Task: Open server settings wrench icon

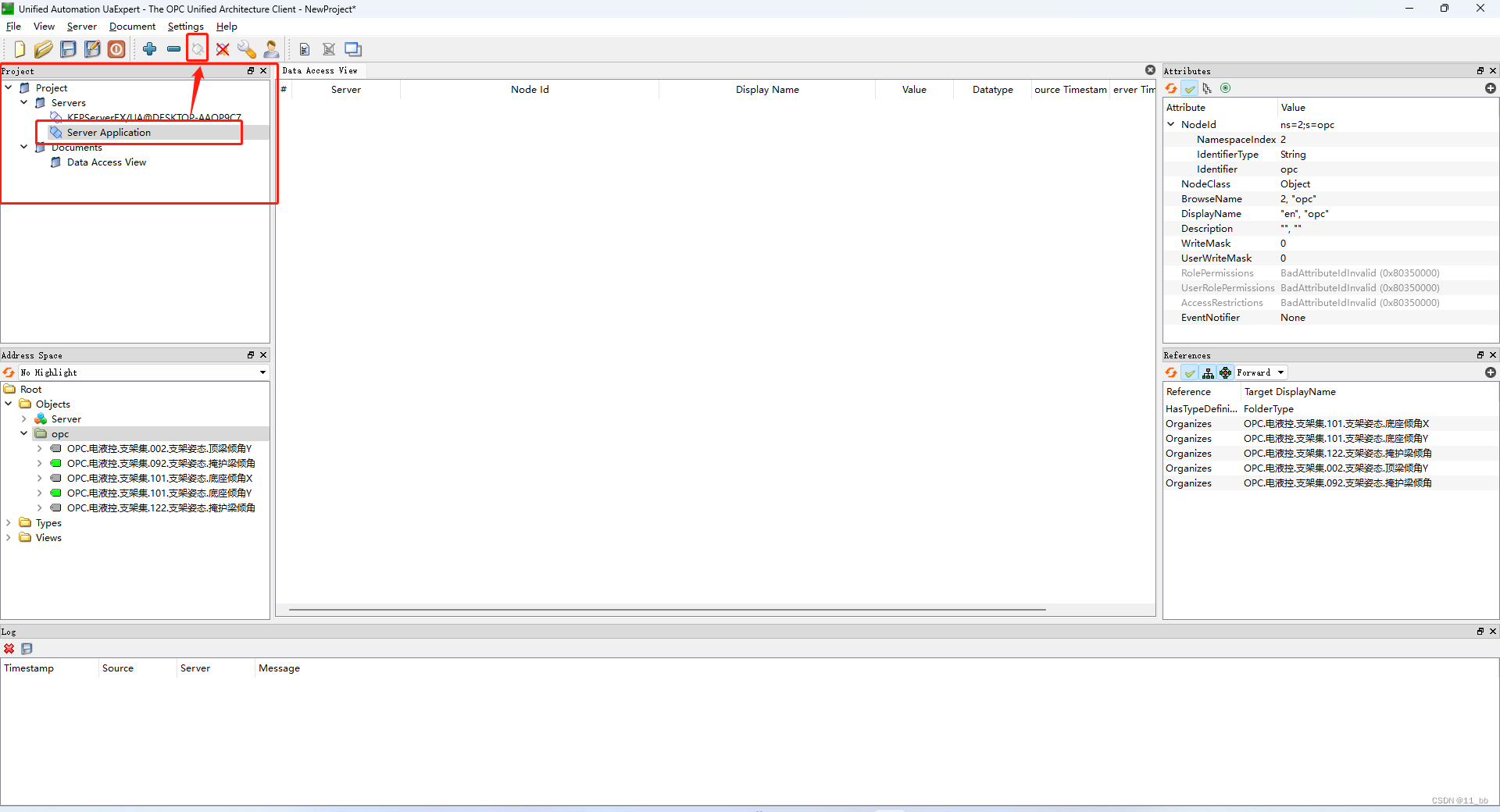Action: tap(247, 49)
